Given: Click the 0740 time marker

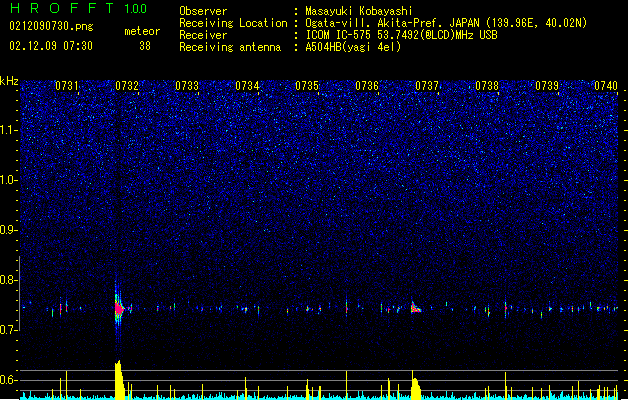Looking at the screenshot, I should point(606,86).
